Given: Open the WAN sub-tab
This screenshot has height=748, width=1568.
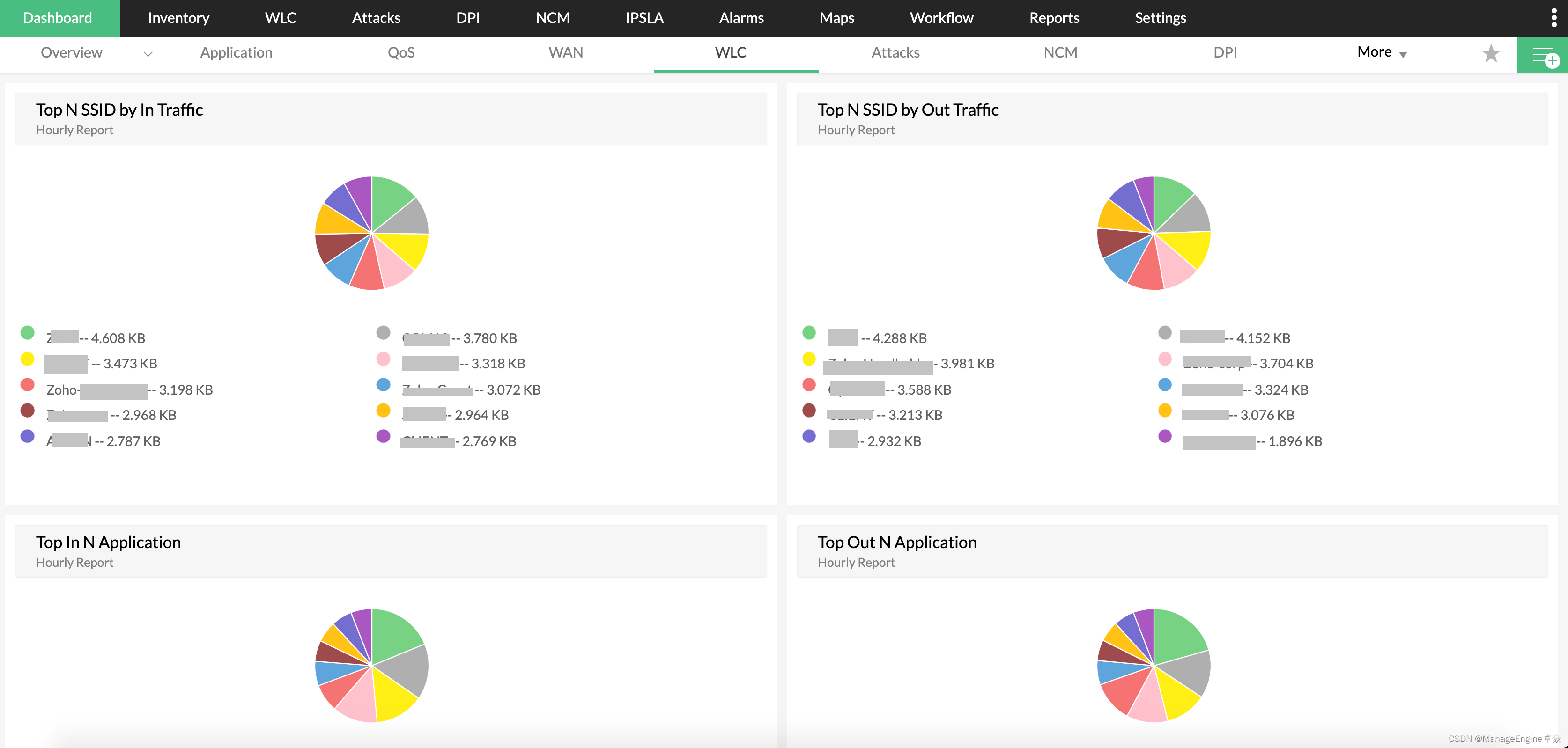Looking at the screenshot, I should tap(565, 53).
